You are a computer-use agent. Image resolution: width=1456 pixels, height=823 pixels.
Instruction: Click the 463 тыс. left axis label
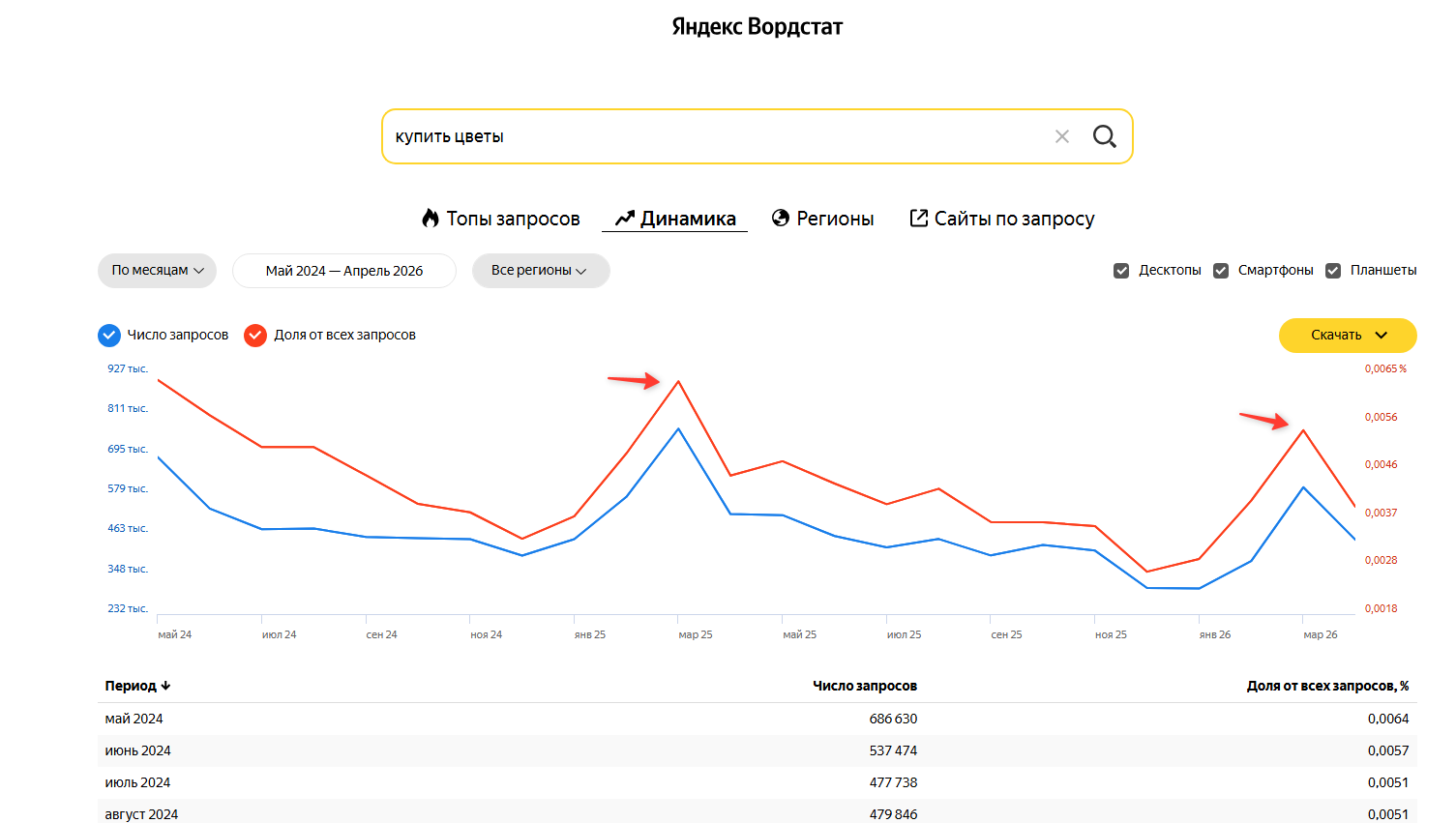pyautogui.click(x=128, y=528)
